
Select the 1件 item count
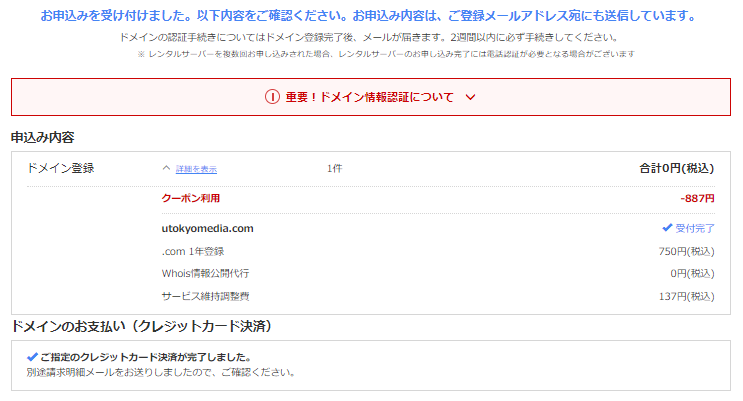pyautogui.click(x=335, y=168)
